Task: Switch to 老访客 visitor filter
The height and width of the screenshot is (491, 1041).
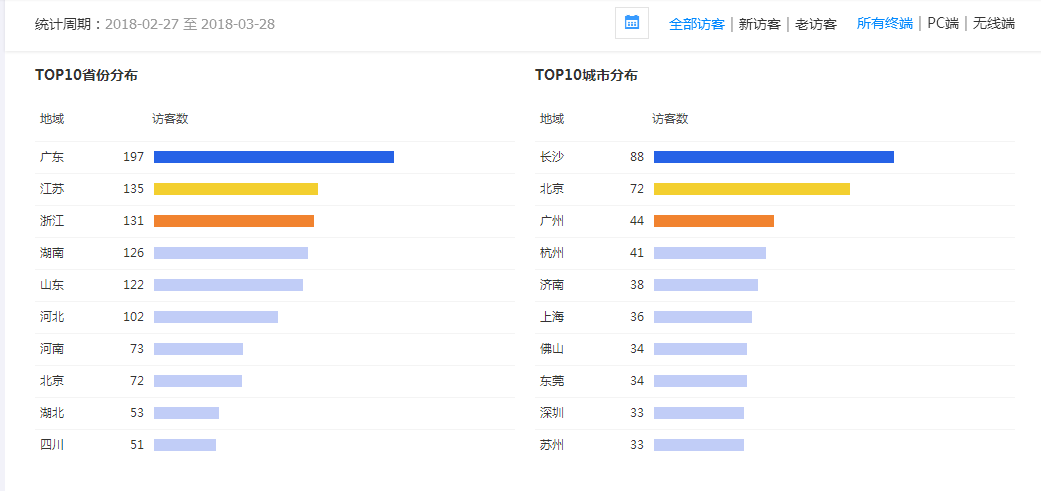Action: (x=816, y=25)
